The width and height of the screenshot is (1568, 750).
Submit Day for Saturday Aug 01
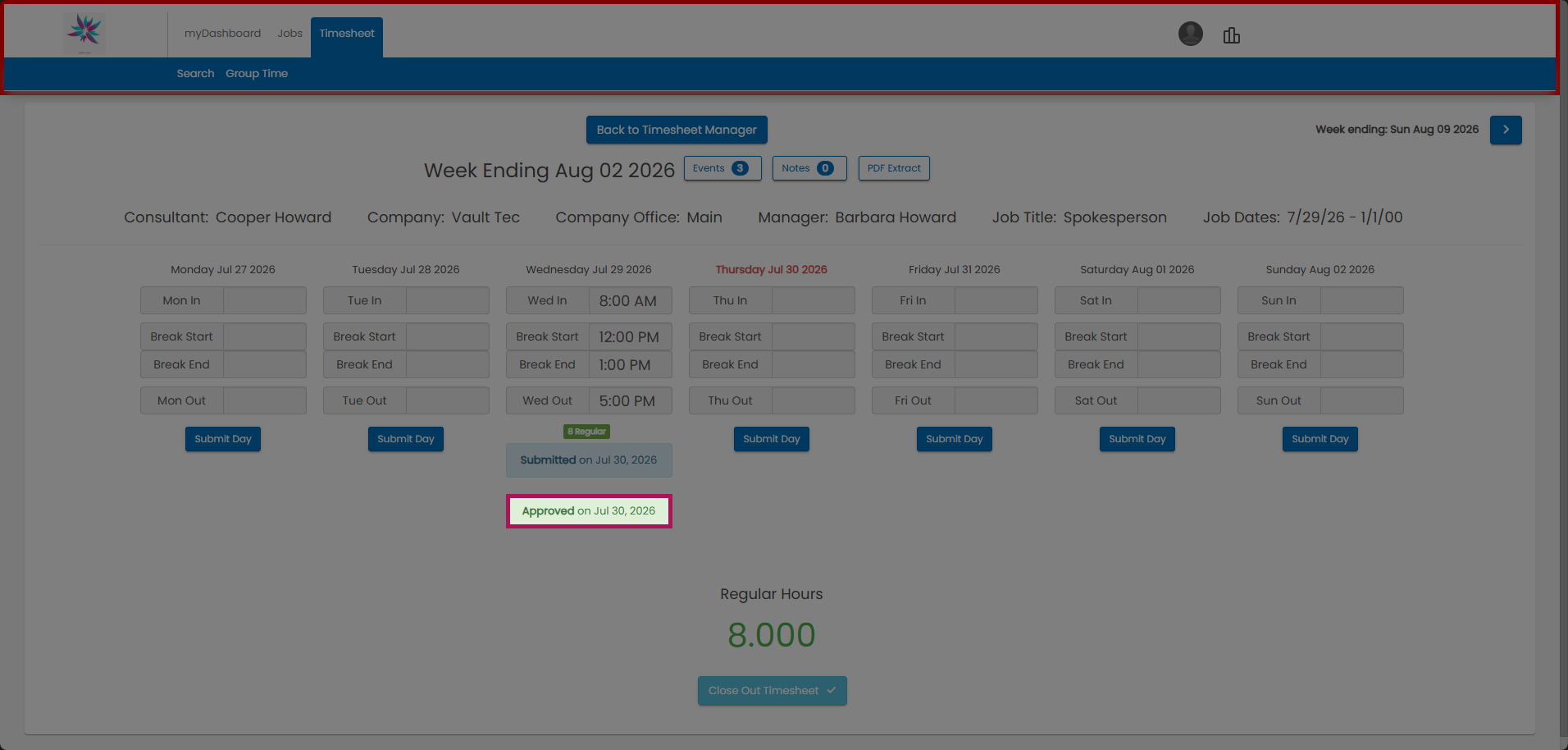pos(1137,439)
